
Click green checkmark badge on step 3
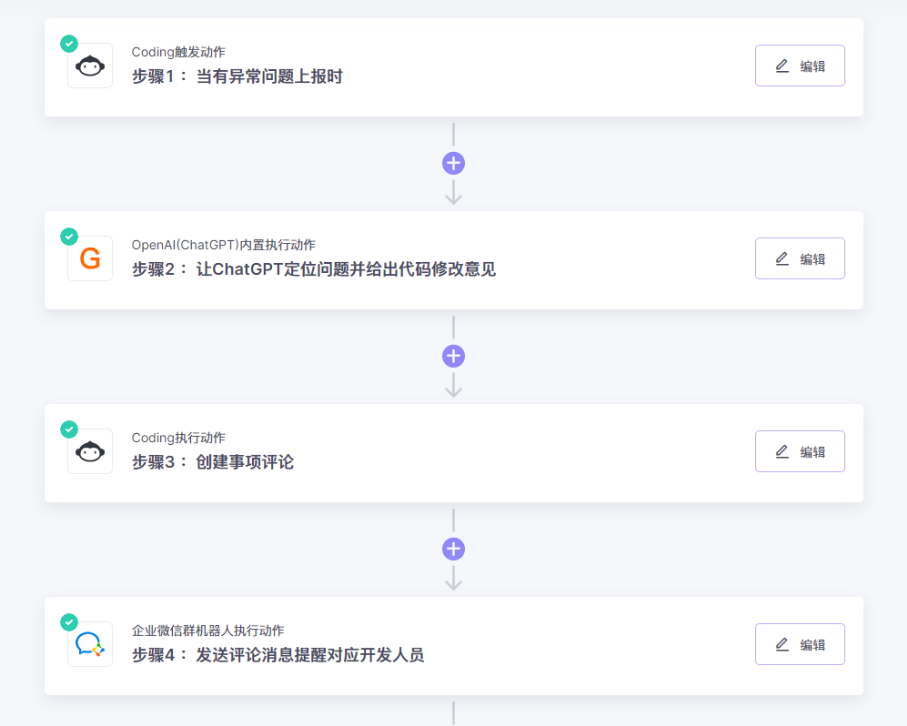coord(69,430)
